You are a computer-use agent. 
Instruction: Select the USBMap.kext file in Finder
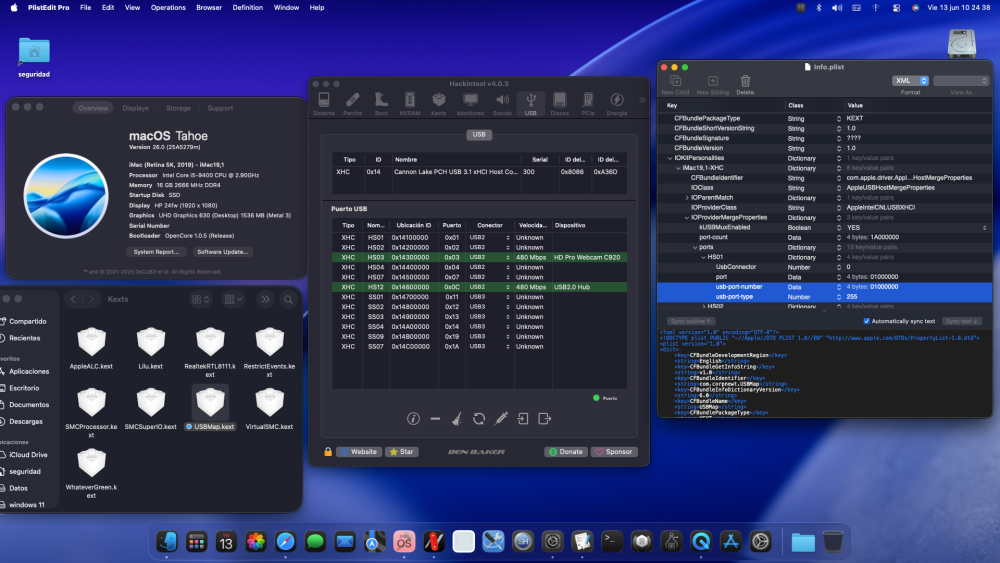[210, 408]
